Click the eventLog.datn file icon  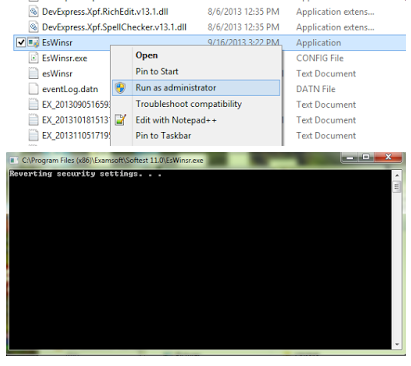point(33,89)
